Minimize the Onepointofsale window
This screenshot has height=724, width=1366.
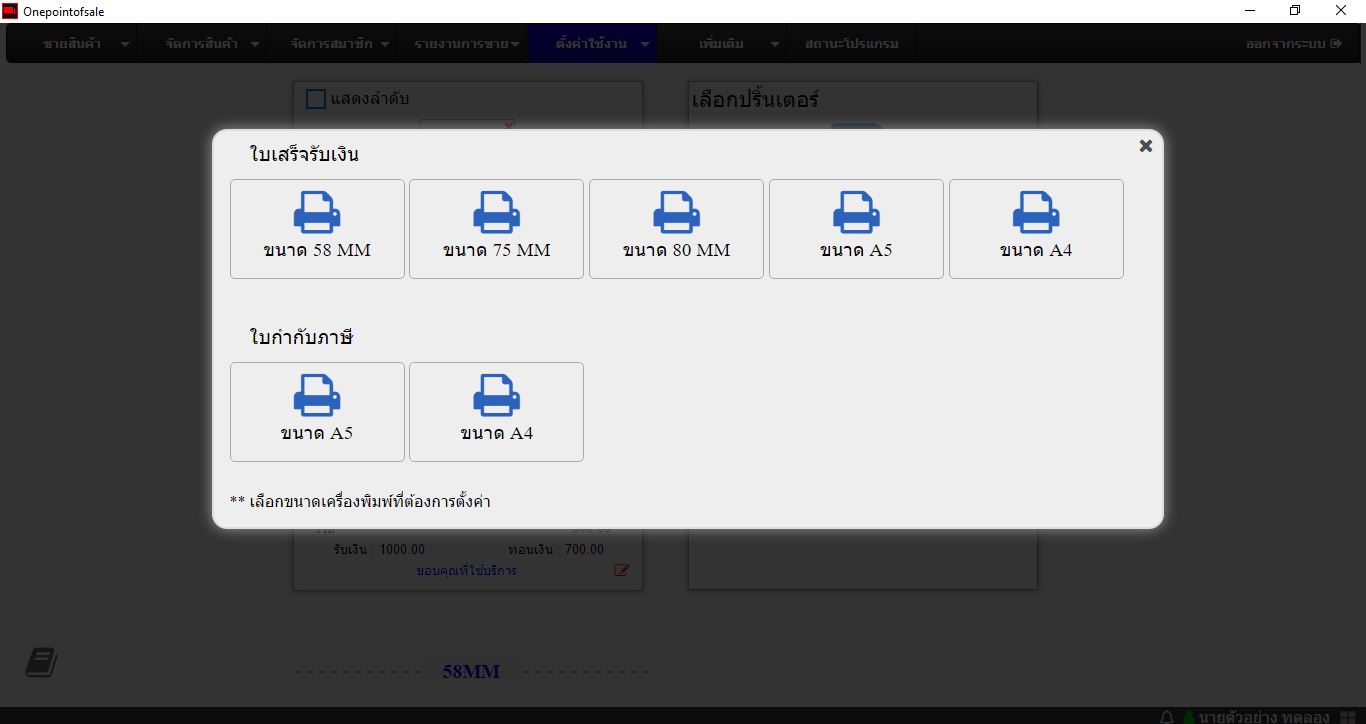point(1250,11)
